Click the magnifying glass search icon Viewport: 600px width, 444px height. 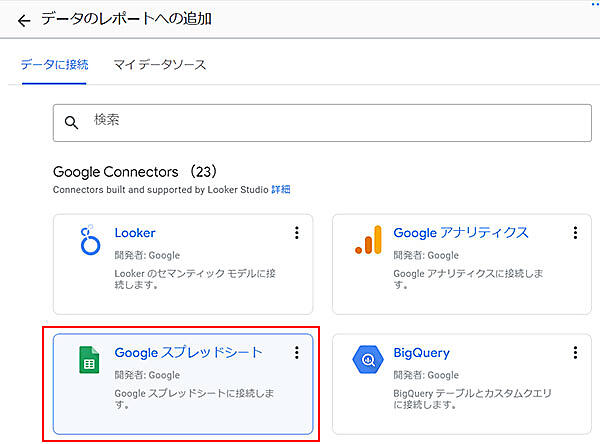pyautogui.click(x=72, y=122)
